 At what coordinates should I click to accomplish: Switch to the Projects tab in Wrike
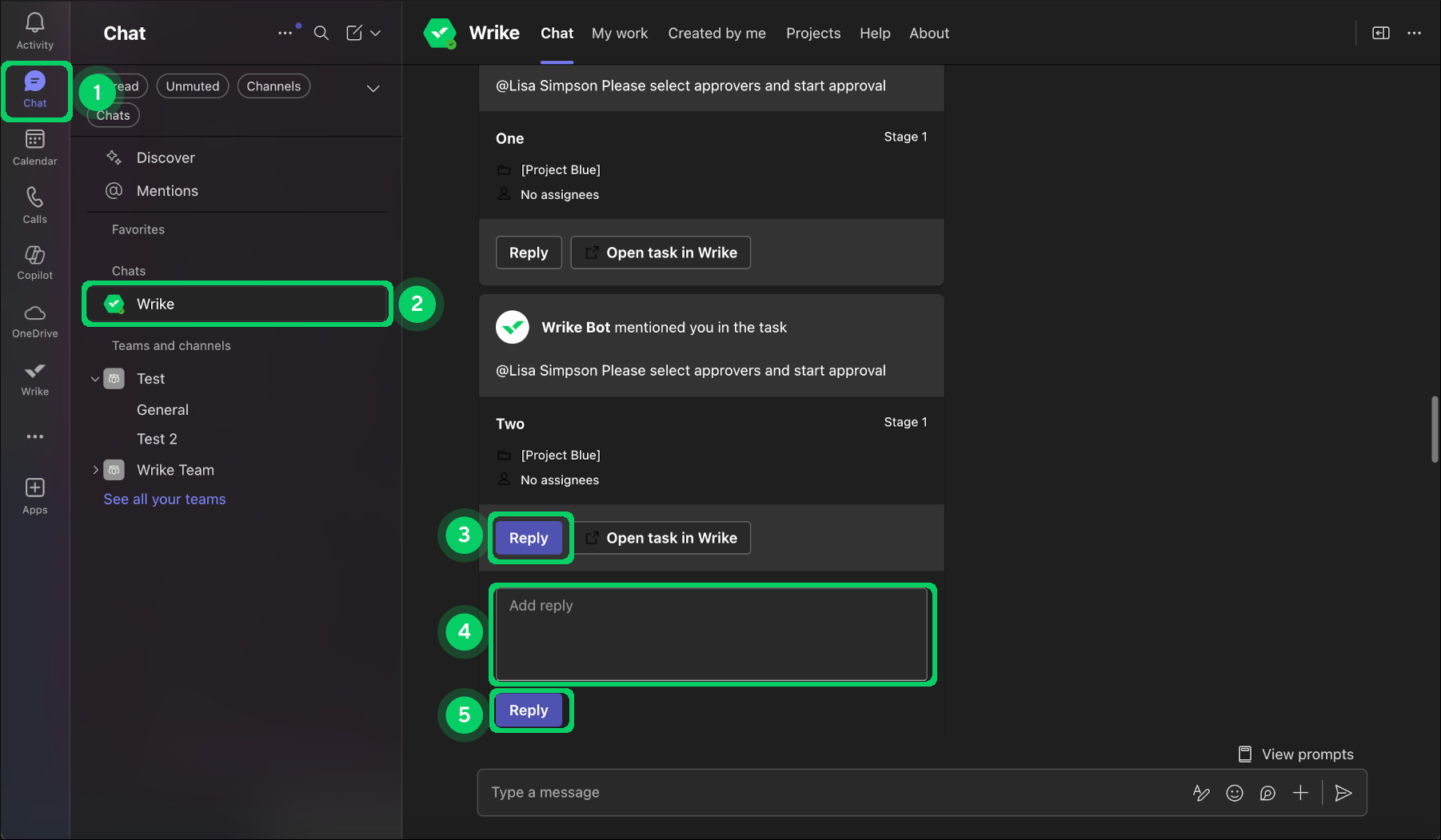[x=812, y=33]
